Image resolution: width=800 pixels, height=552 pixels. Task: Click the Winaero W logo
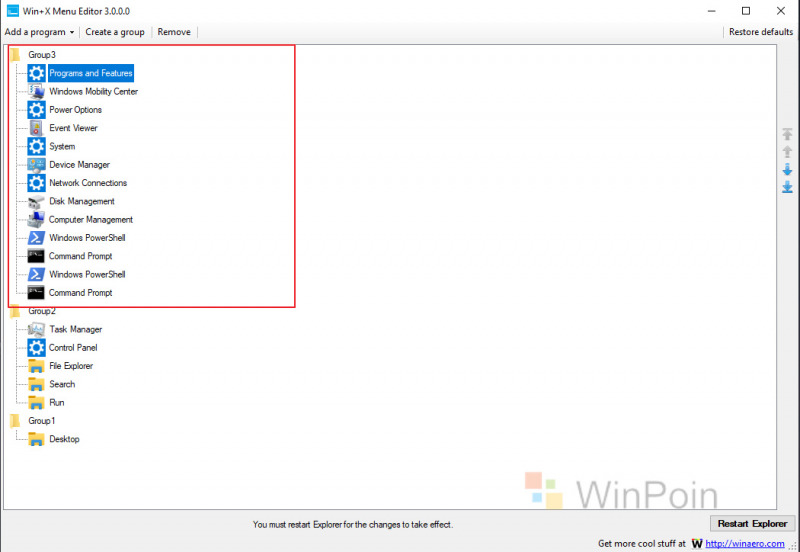tap(697, 543)
